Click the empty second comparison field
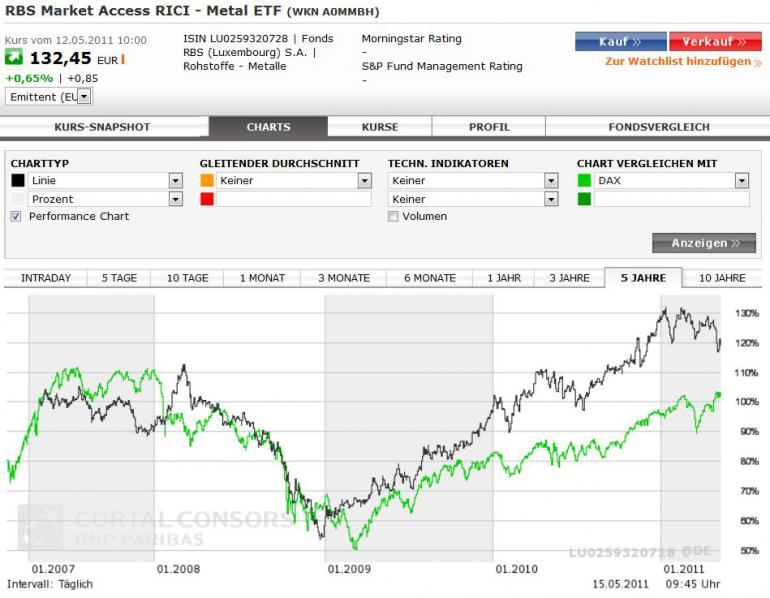This screenshot has height=598, width=770. 672,199
